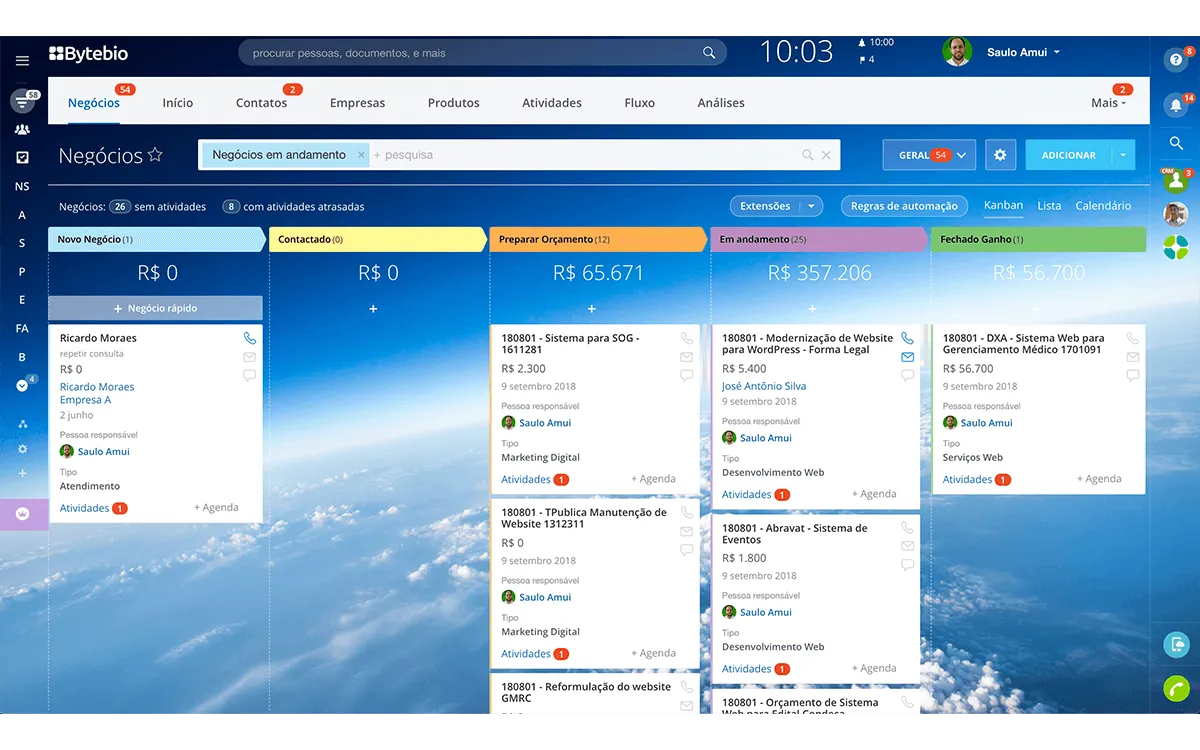Switch to the Contatos tab

point(261,103)
